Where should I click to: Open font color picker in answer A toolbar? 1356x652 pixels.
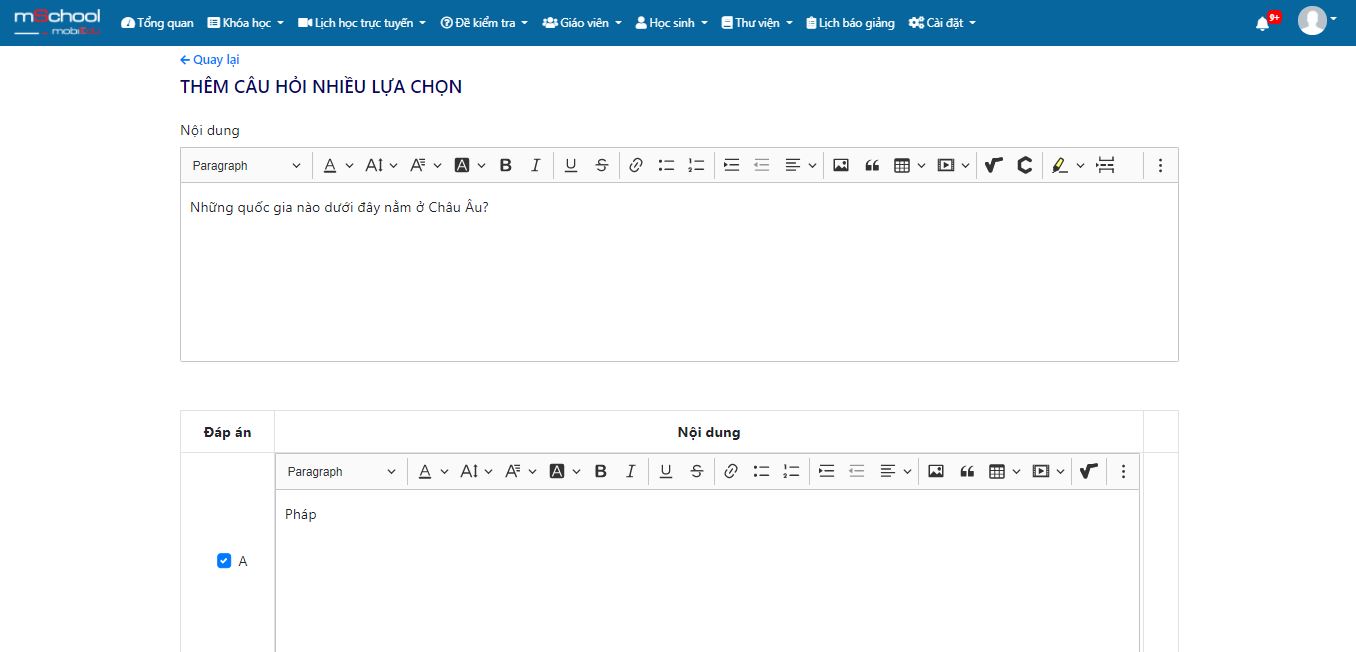pyautogui.click(x=433, y=472)
